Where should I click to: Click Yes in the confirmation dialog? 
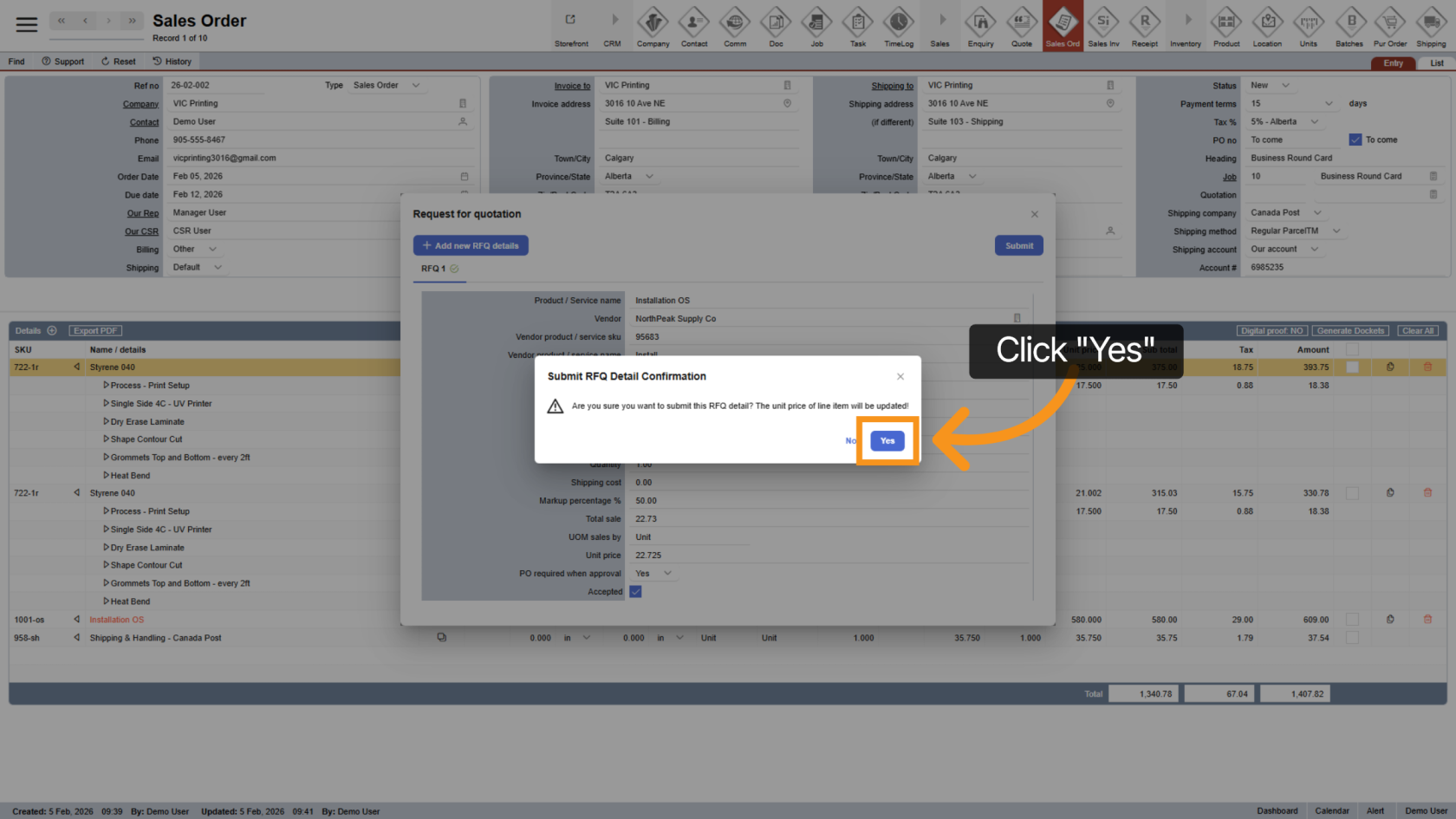(887, 441)
